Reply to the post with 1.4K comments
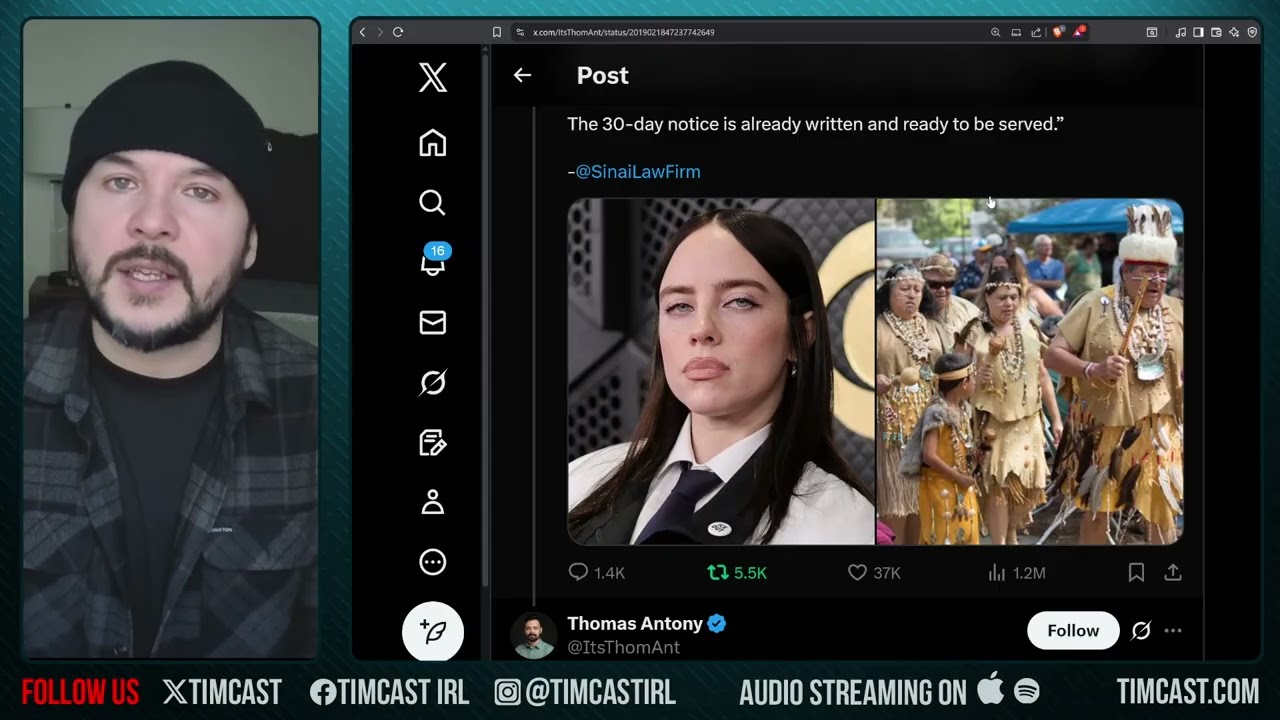Screen dimensions: 1280x720 click(596, 573)
